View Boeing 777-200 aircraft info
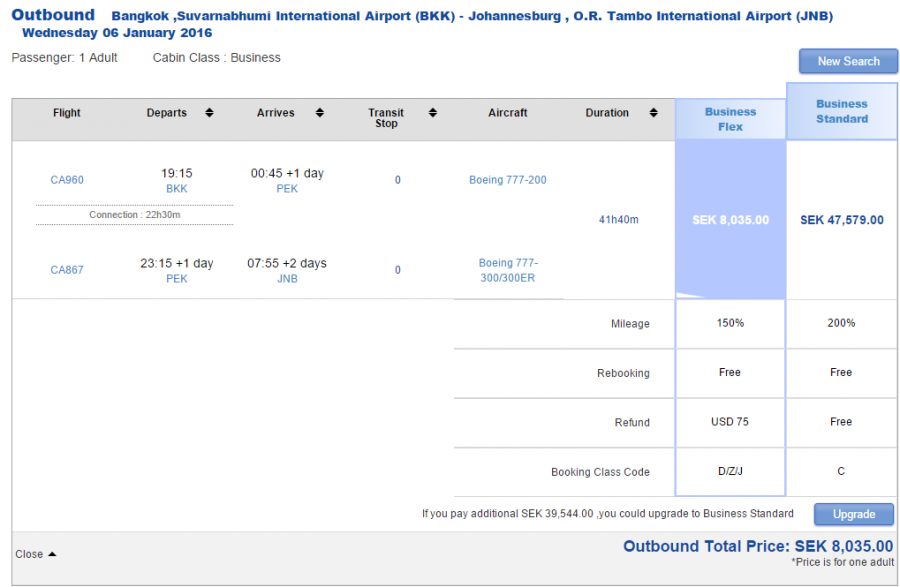The height and width of the screenshot is (587, 900). click(x=507, y=180)
